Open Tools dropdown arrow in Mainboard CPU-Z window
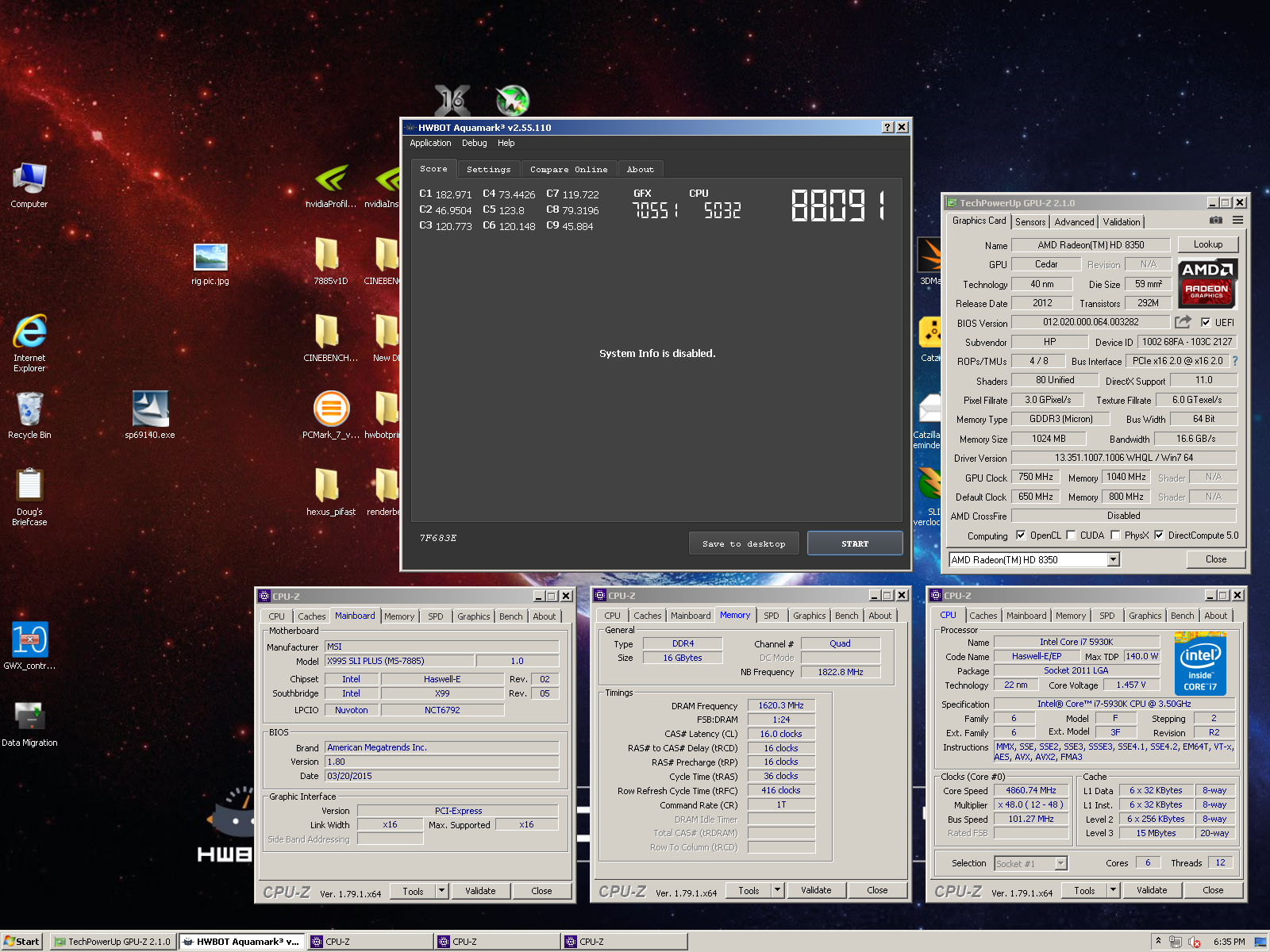The image size is (1270, 952). point(441,891)
